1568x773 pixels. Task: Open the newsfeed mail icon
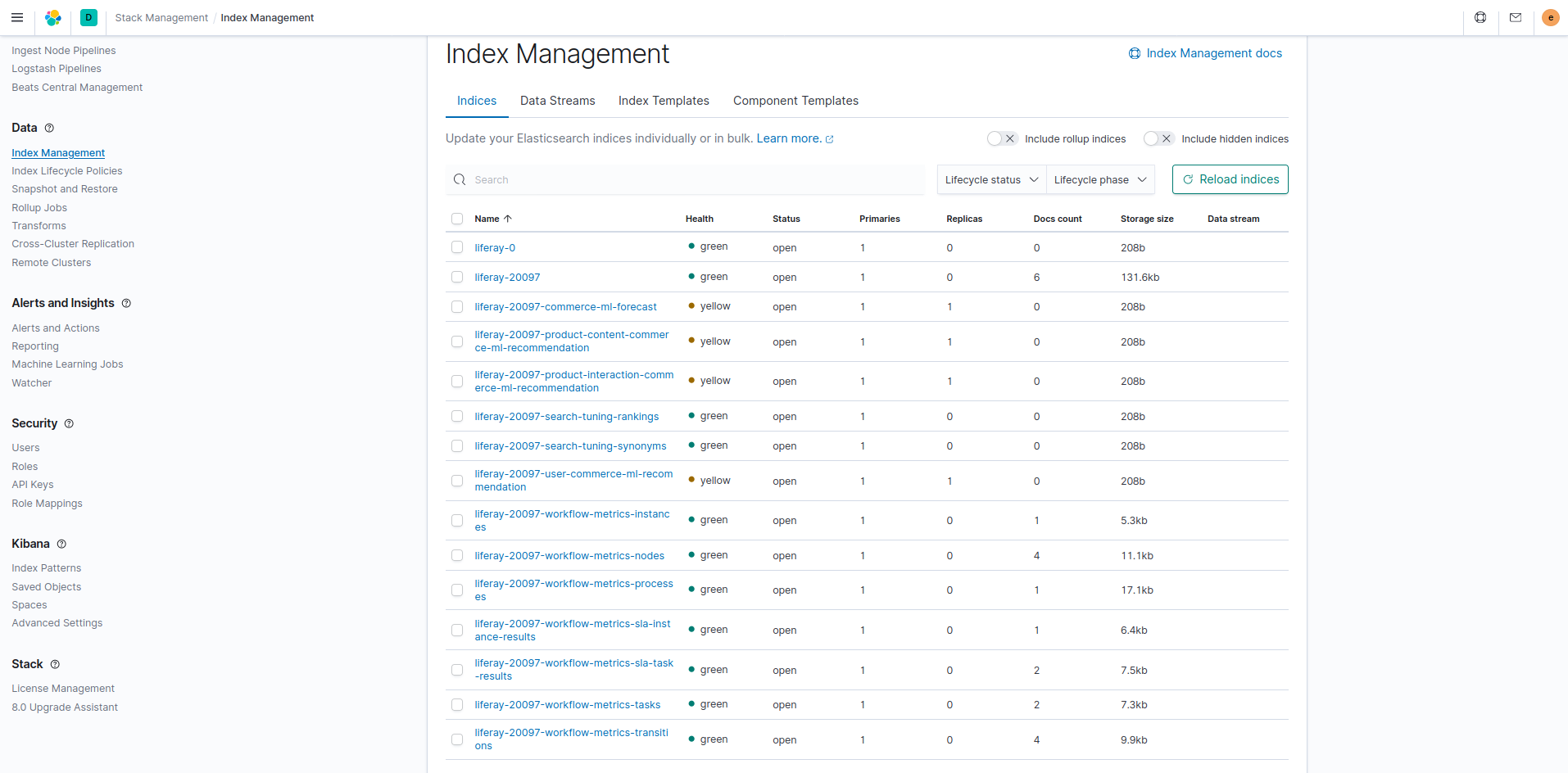tap(1516, 17)
